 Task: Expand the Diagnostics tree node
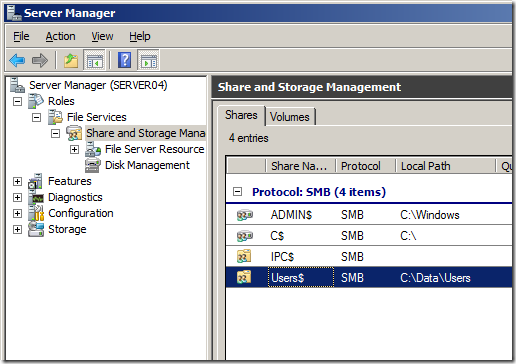[17, 197]
